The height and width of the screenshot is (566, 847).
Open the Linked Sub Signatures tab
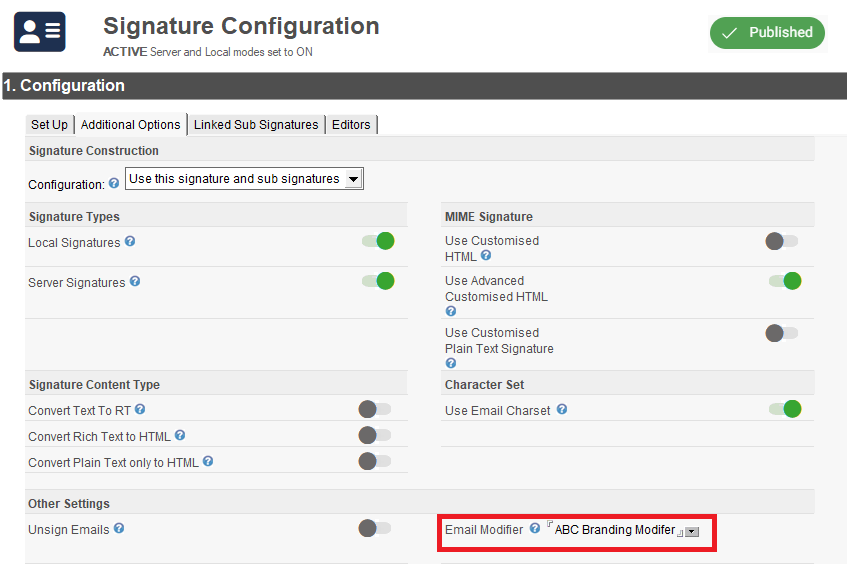(256, 125)
